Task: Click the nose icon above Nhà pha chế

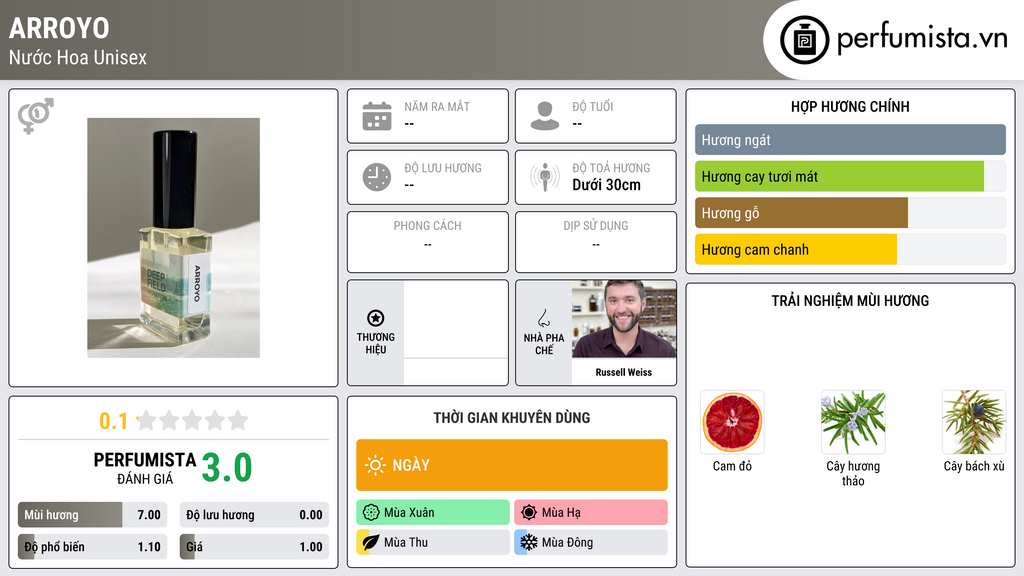Action: click(543, 318)
